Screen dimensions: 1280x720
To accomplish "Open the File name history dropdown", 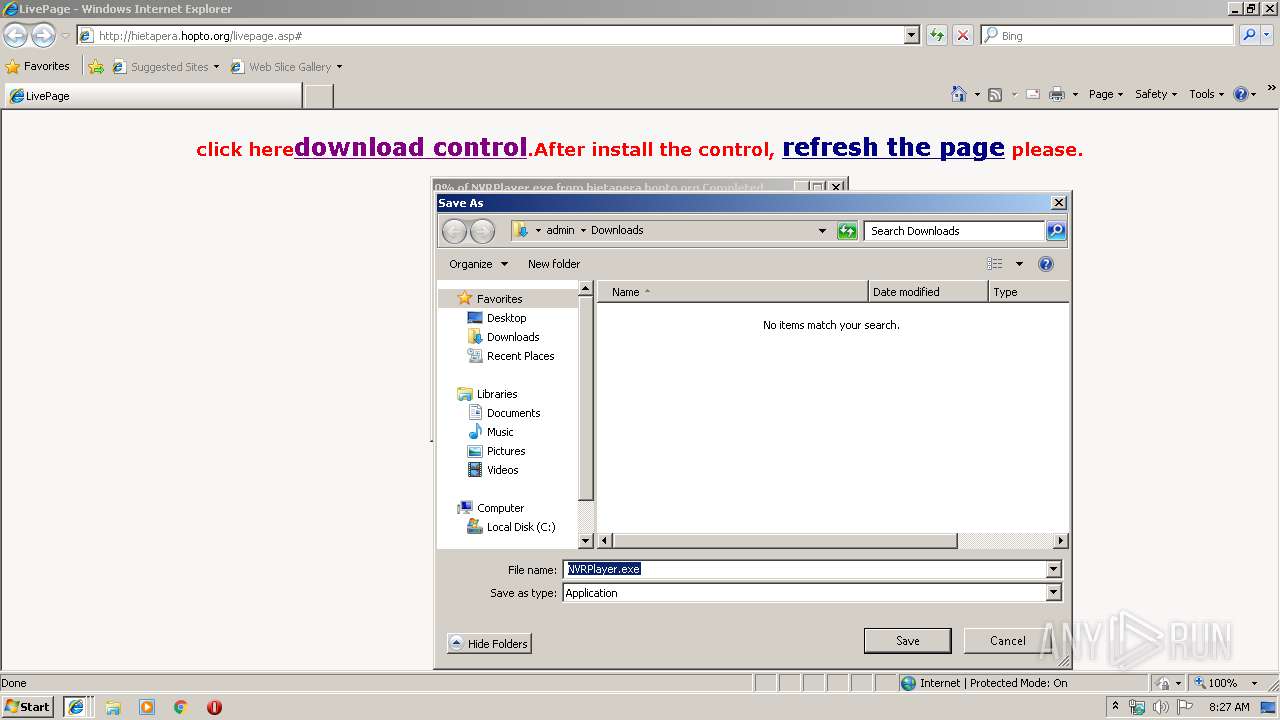I will coord(1053,569).
